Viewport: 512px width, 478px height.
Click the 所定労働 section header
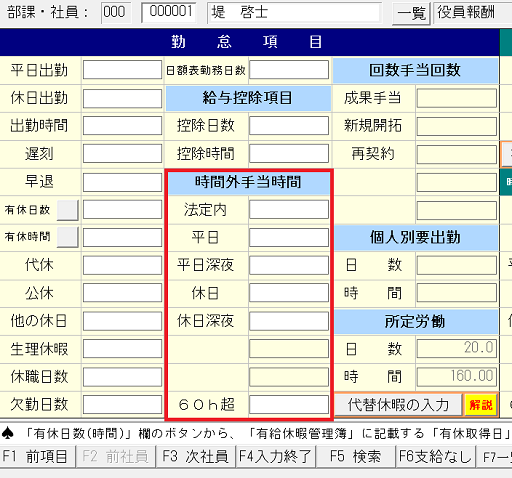click(415, 322)
